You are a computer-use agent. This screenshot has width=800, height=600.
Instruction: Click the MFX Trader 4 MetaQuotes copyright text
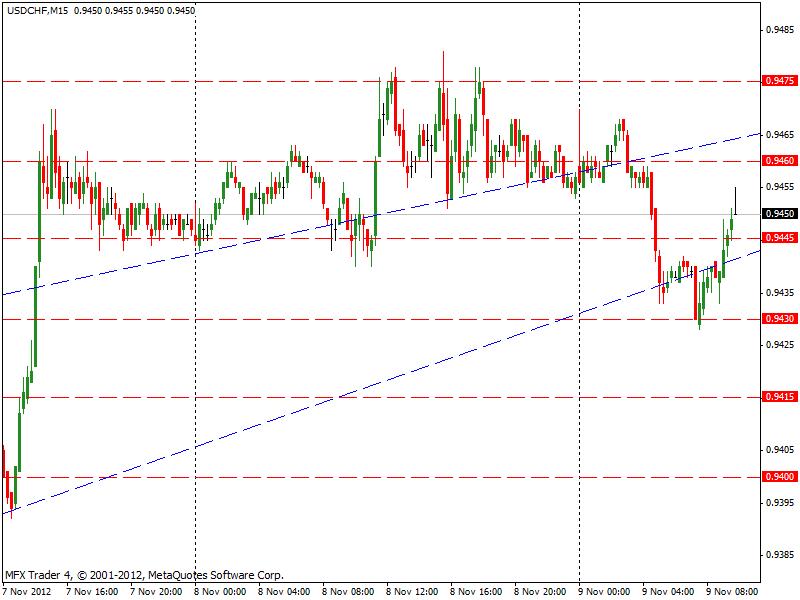144,575
